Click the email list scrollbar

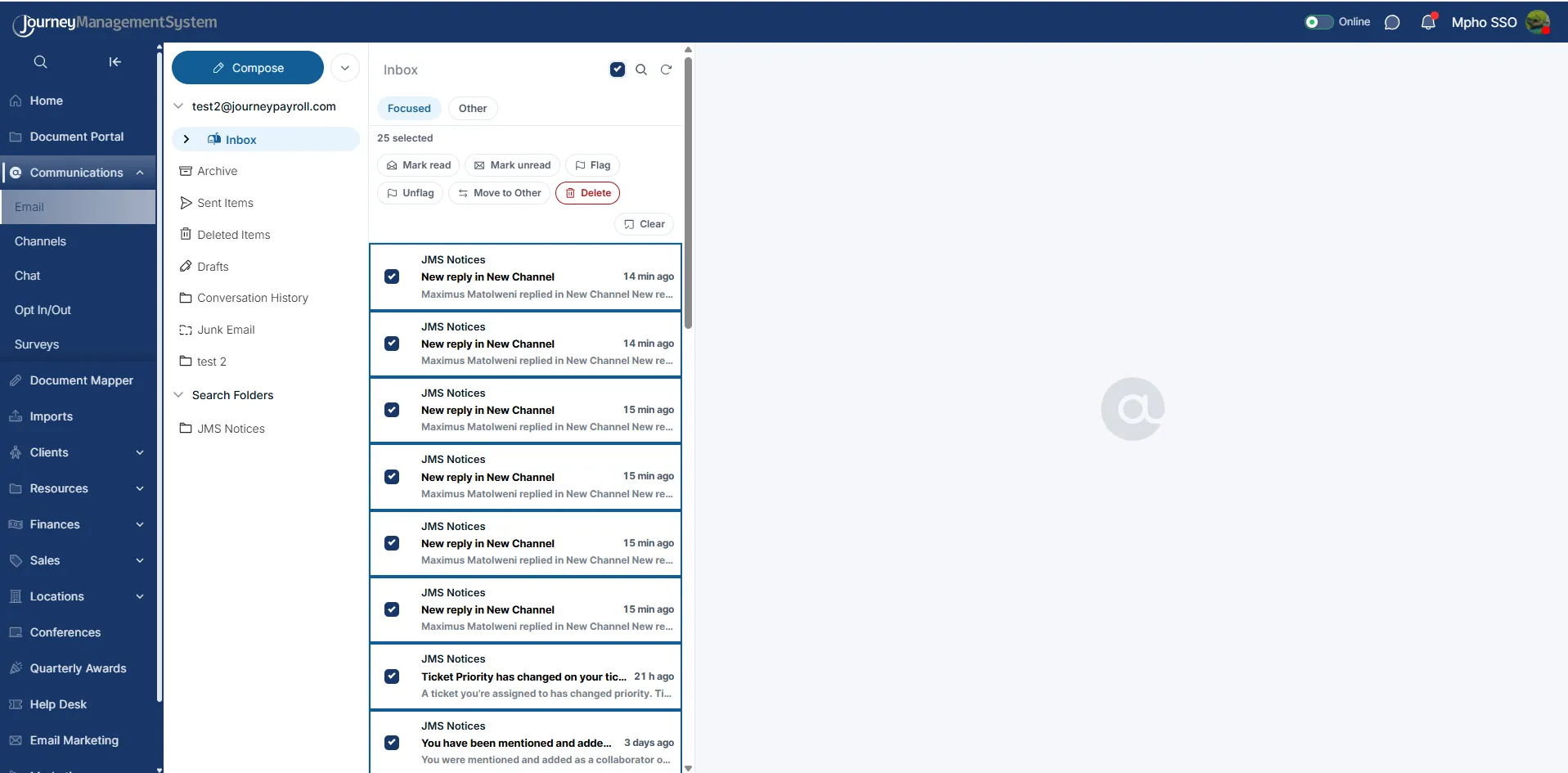coord(688,192)
